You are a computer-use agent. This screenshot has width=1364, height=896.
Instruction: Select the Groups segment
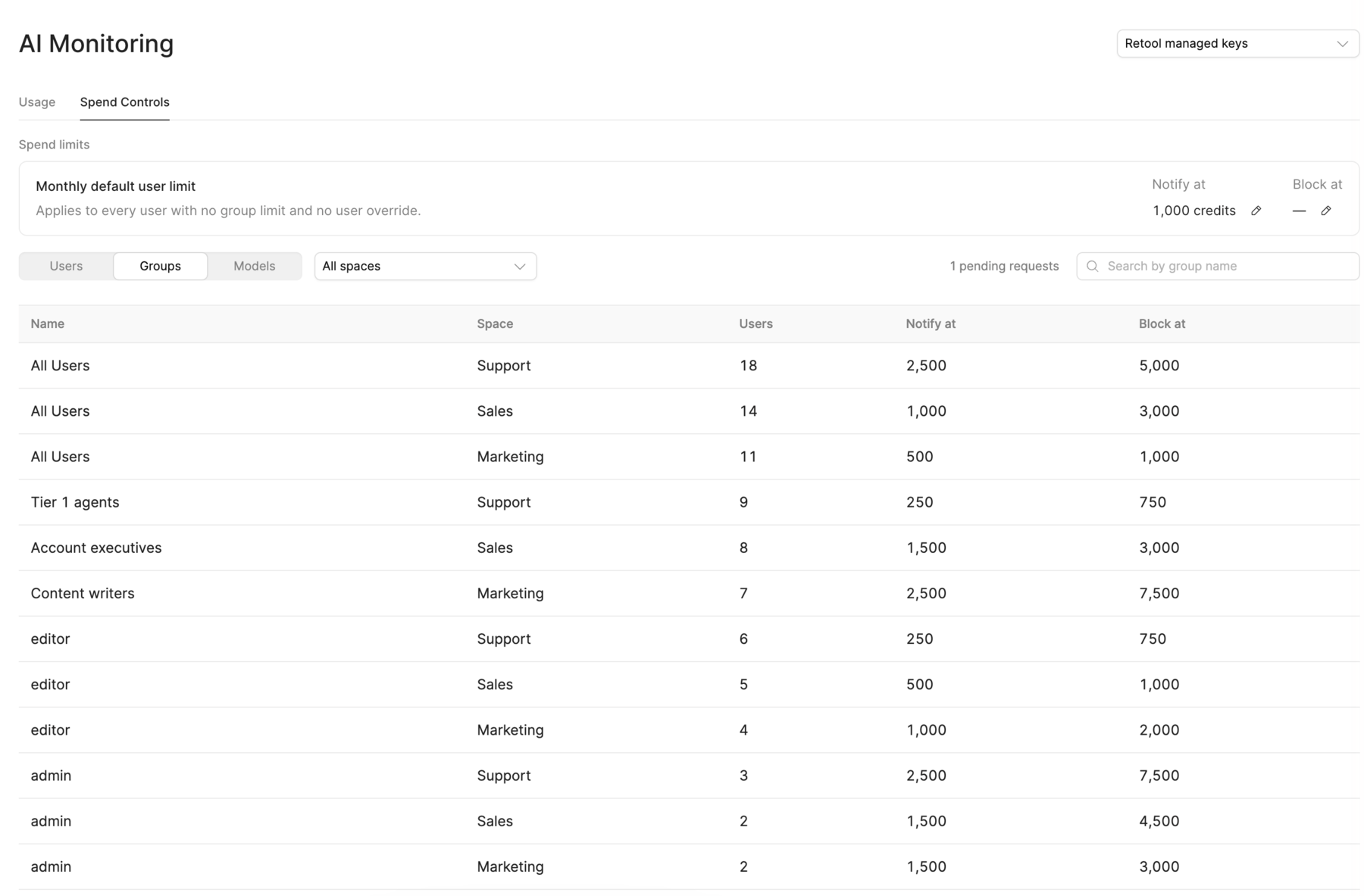[160, 266]
